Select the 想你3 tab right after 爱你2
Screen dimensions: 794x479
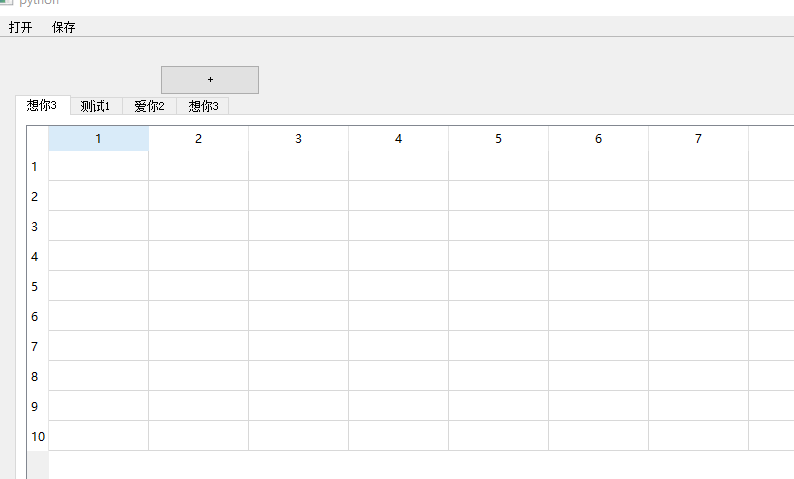coord(203,106)
